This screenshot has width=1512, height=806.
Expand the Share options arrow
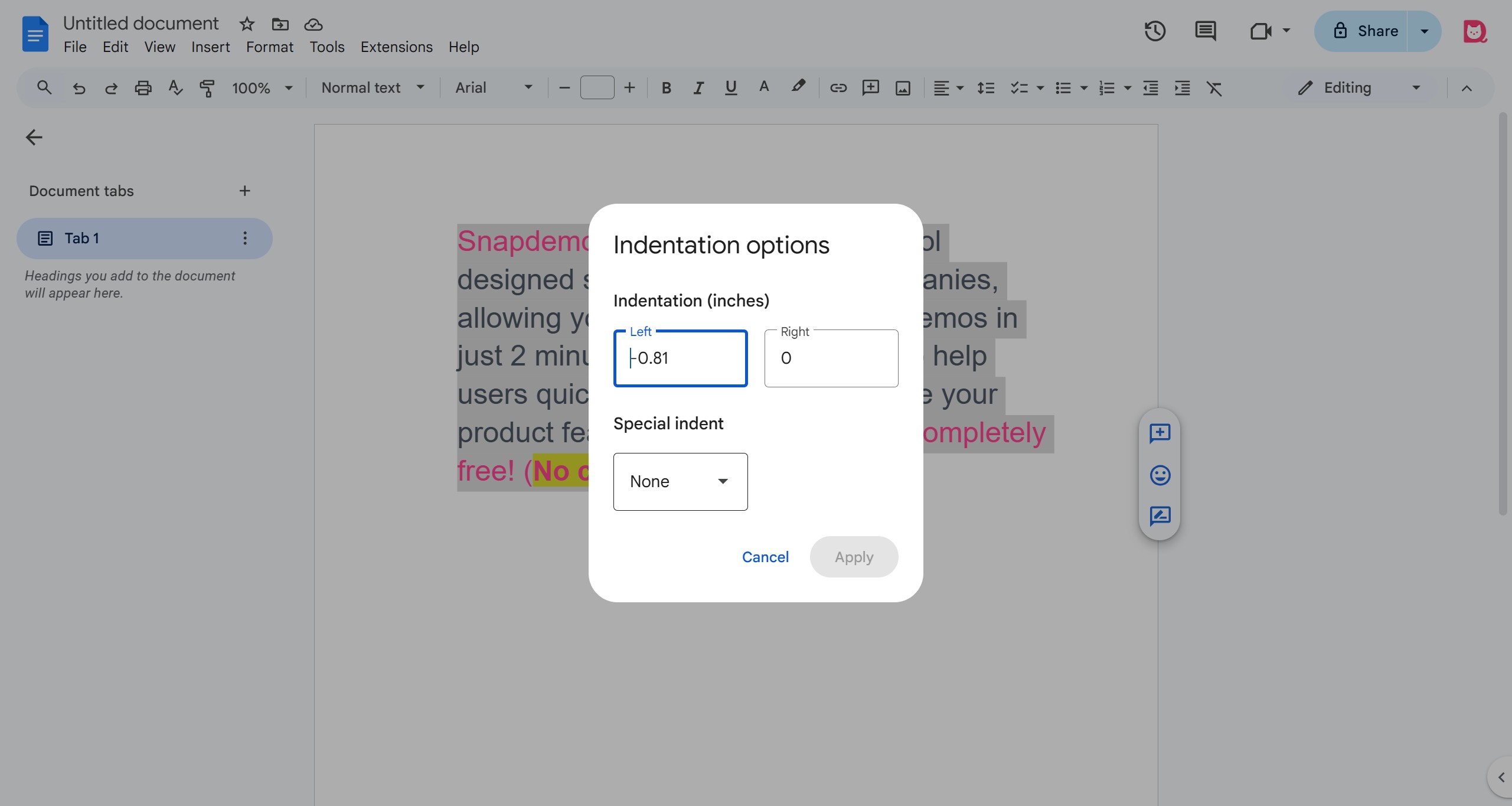pyautogui.click(x=1424, y=31)
